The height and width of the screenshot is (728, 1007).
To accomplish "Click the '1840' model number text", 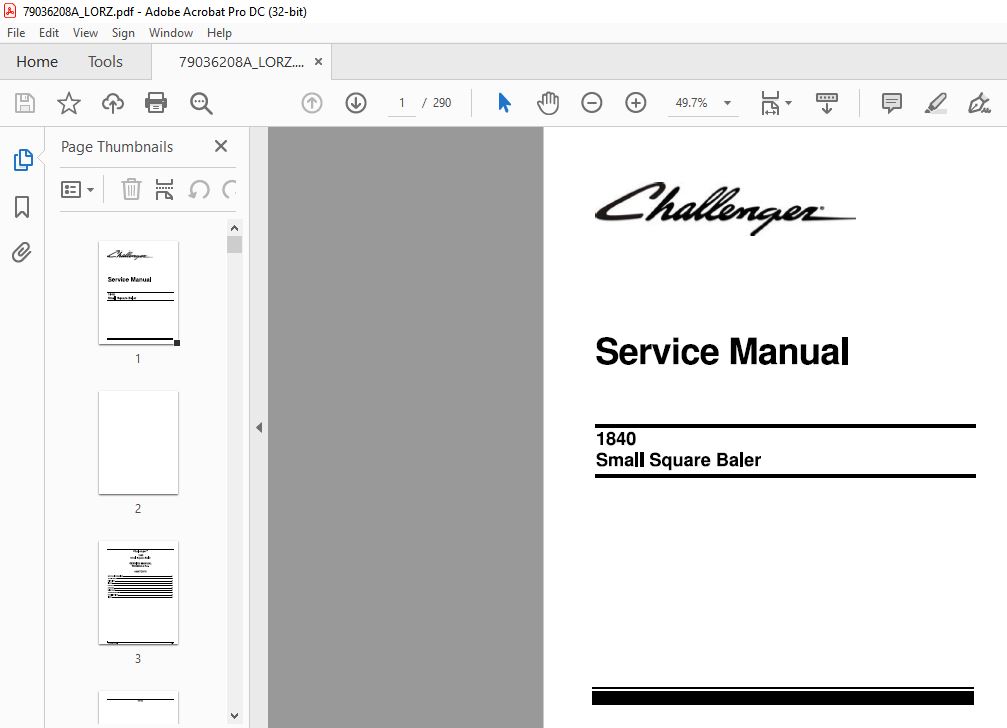I will pyautogui.click(x=616, y=438).
